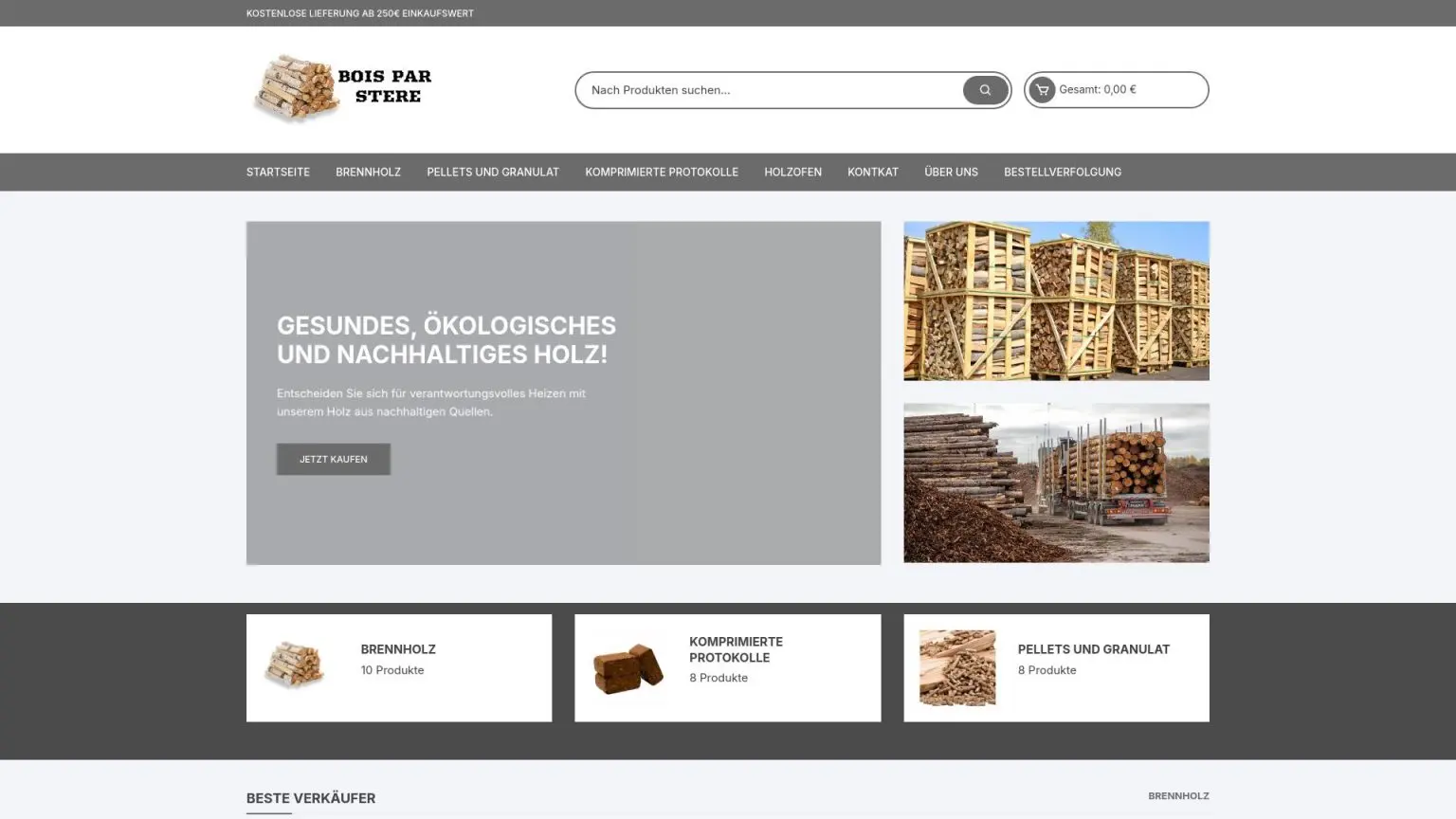
Task: Open the Brennholz category firewood thumbnail
Action: pyautogui.click(x=294, y=665)
